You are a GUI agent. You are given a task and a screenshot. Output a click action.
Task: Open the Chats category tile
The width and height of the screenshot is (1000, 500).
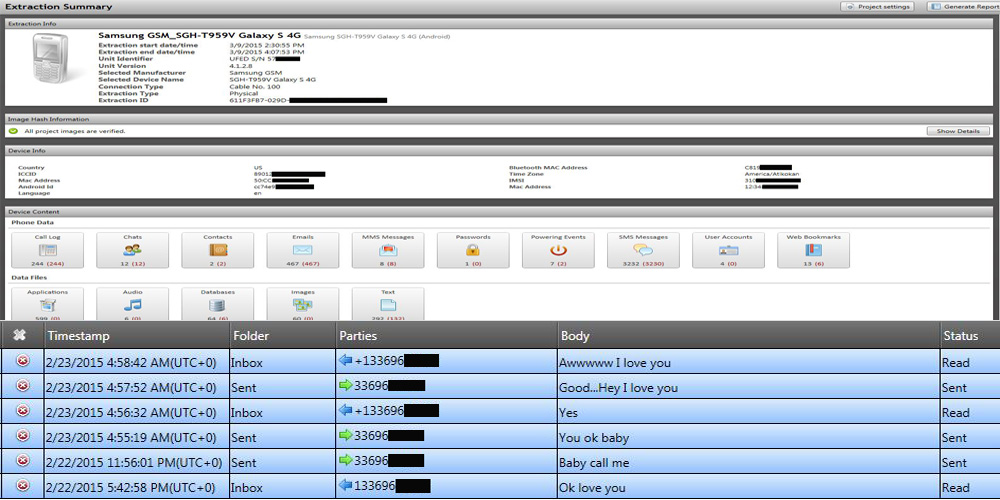[x=132, y=250]
